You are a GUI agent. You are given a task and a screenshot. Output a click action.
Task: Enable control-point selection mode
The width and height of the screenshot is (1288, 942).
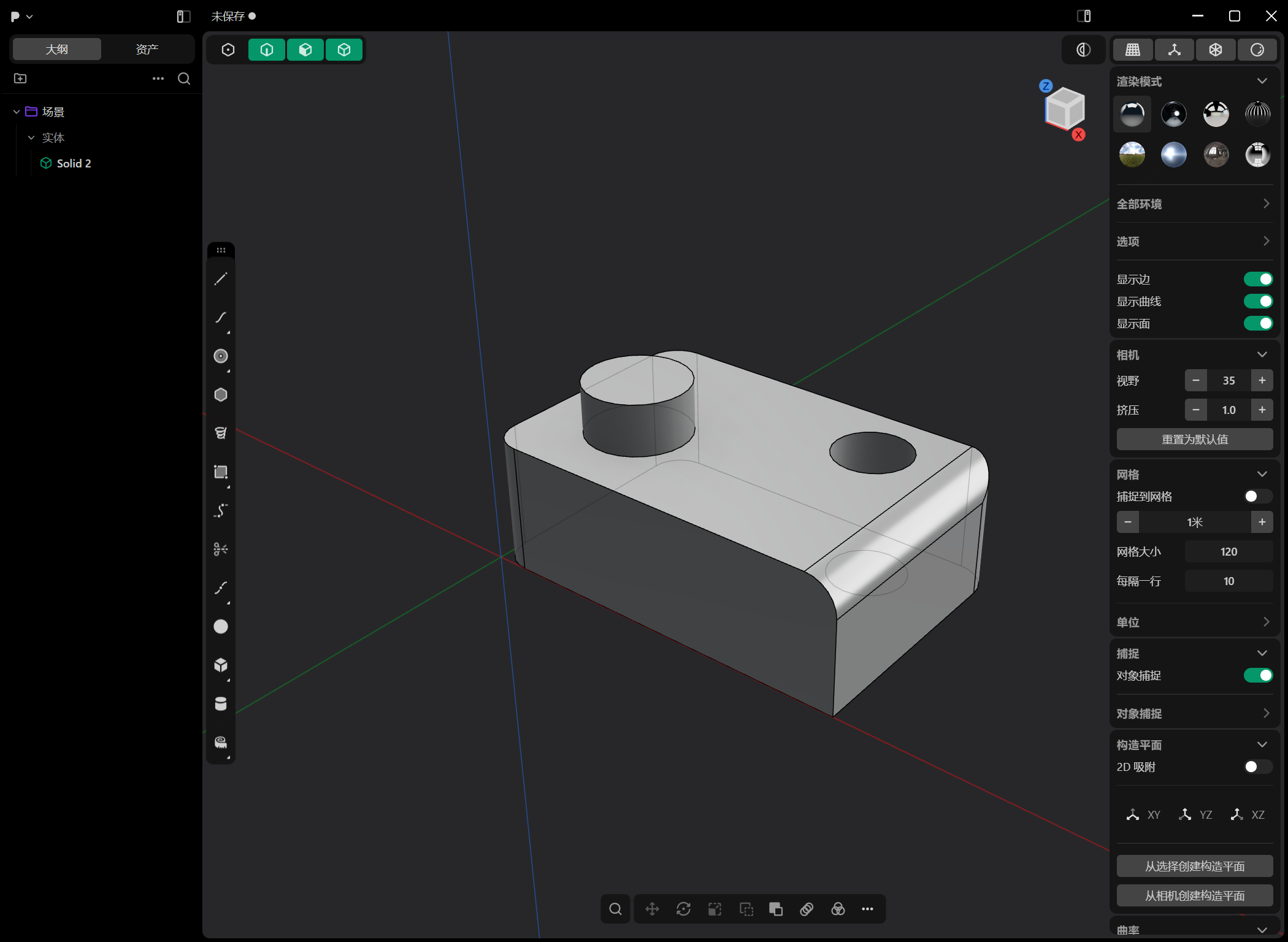(228, 50)
